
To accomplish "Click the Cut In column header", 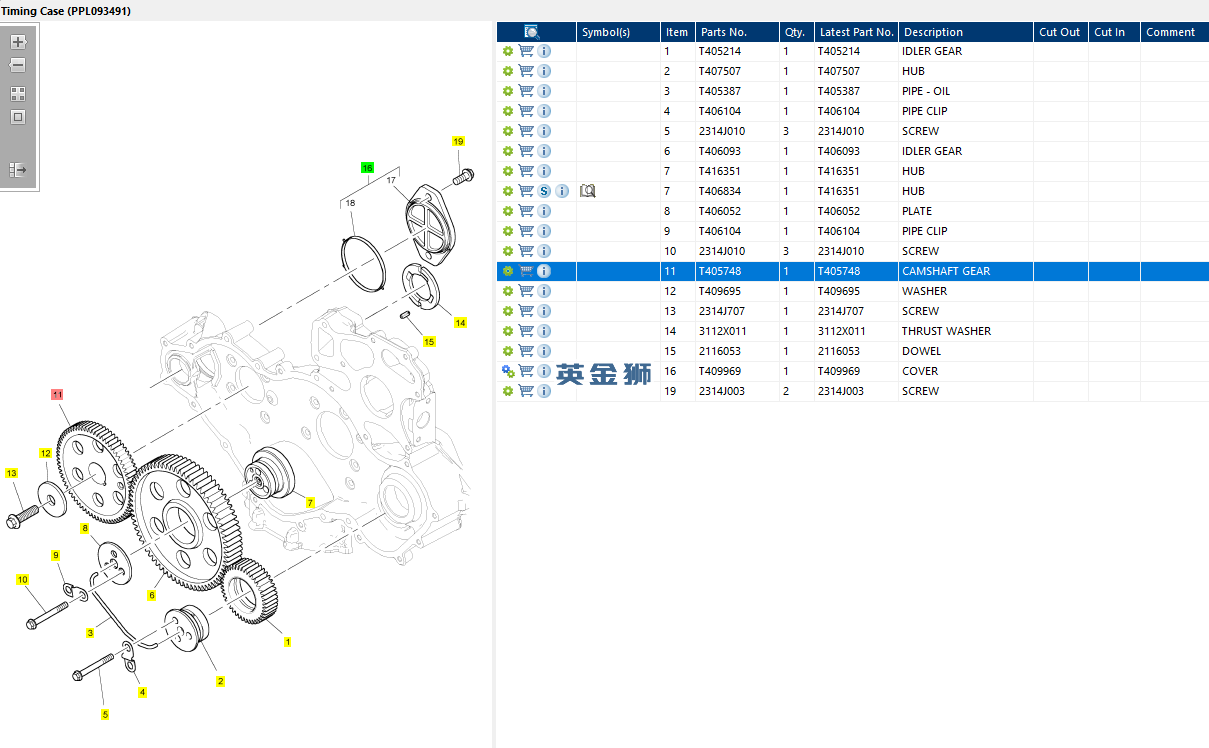I will pyautogui.click(x=1114, y=32).
